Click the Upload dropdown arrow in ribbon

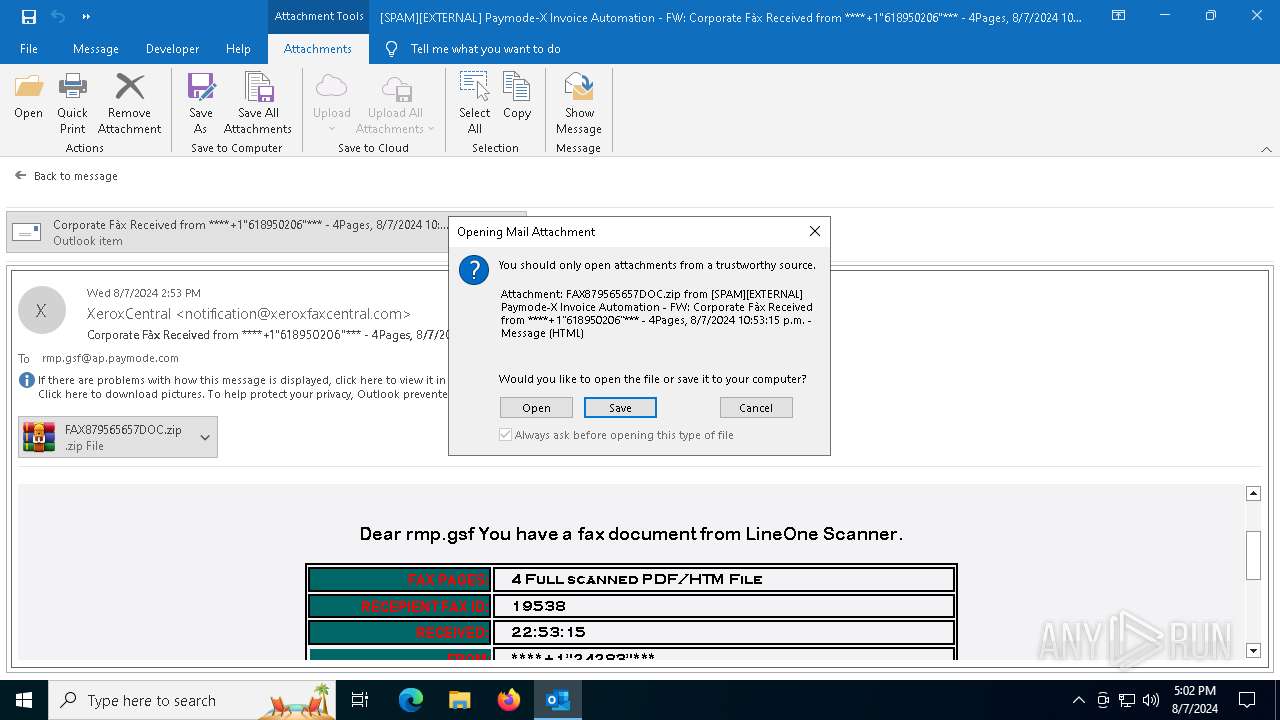coord(331,129)
